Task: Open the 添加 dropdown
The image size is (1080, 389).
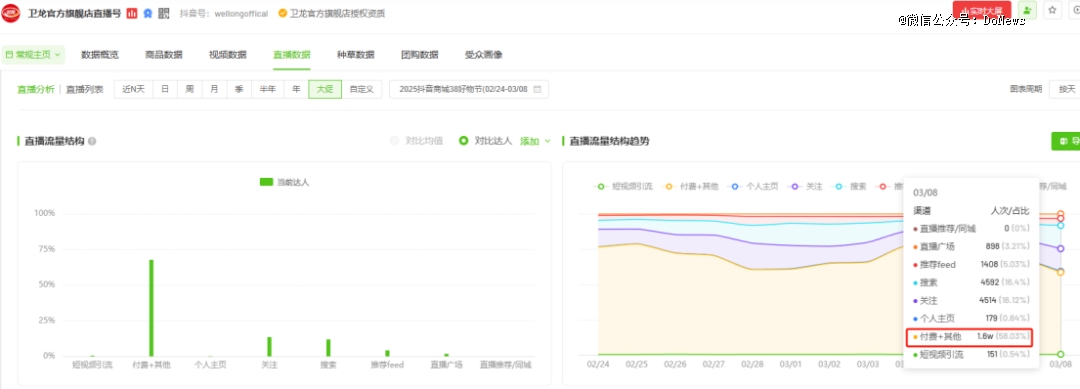Action: pyautogui.click(x=535, y=140)
